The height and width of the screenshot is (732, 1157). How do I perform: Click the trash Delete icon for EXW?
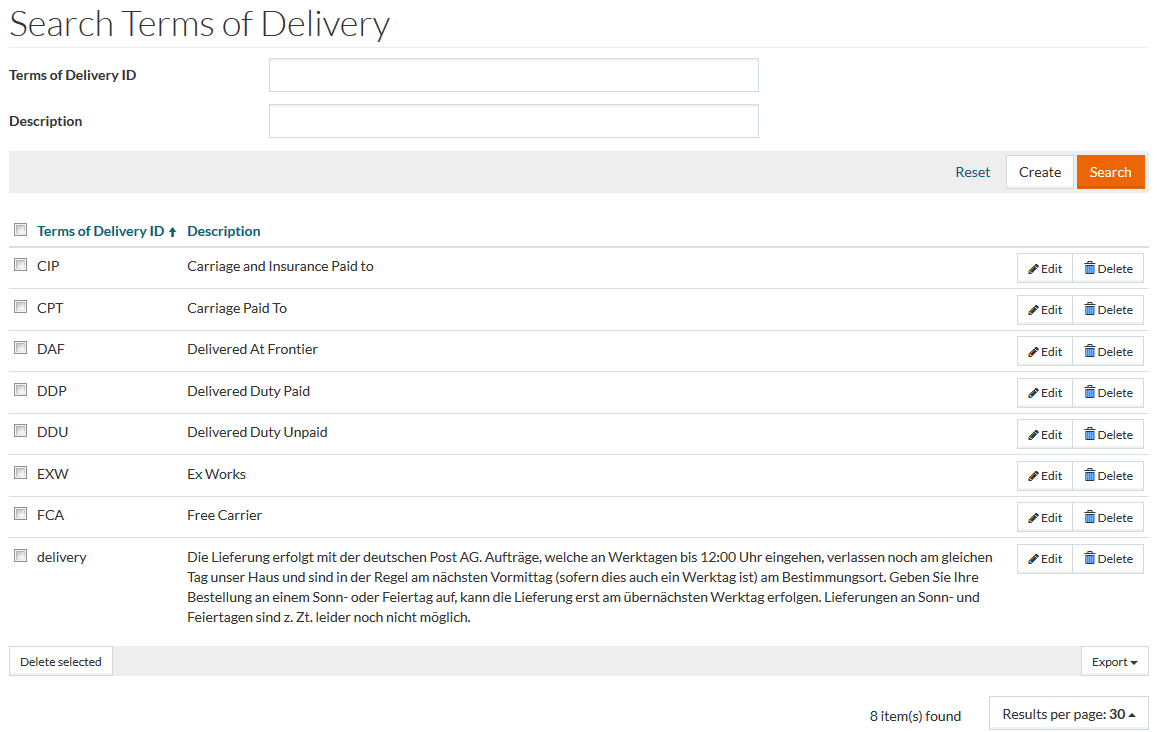pyautogui.click(x=1090, y=476)
